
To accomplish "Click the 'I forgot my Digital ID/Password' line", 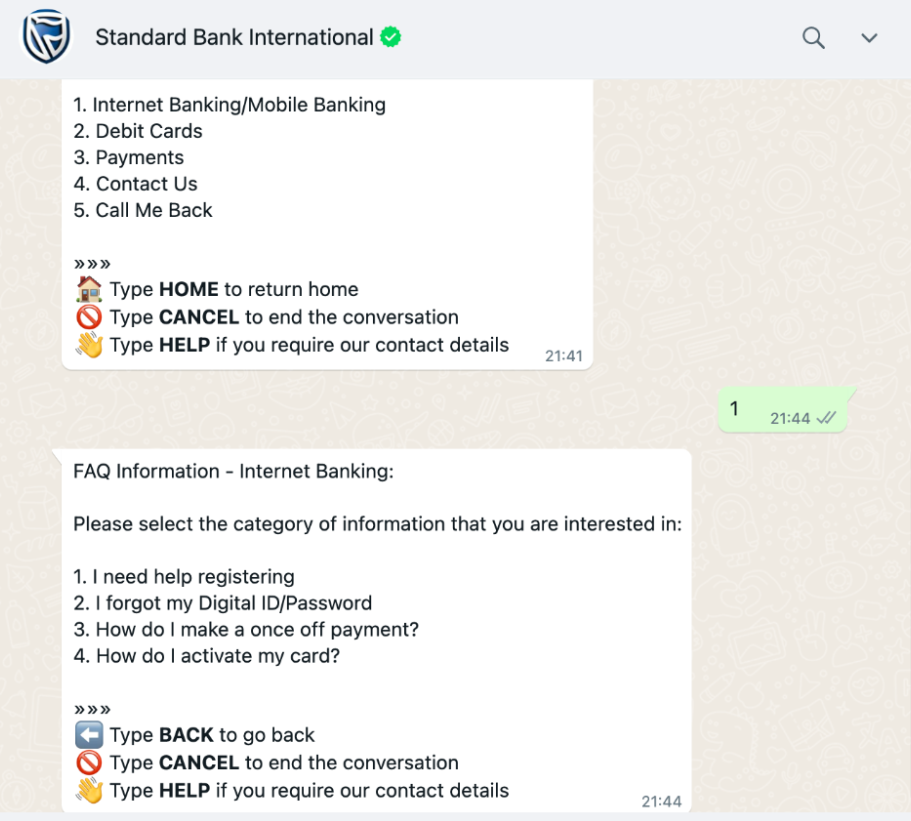I will tap(223, 603).
